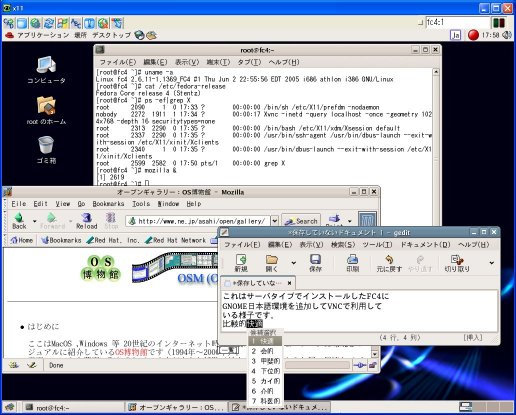This screenshot has height=415, width=516.
Task: Click the Mozilla Search button
Action: pyautogui.click(x=301, y=221)
